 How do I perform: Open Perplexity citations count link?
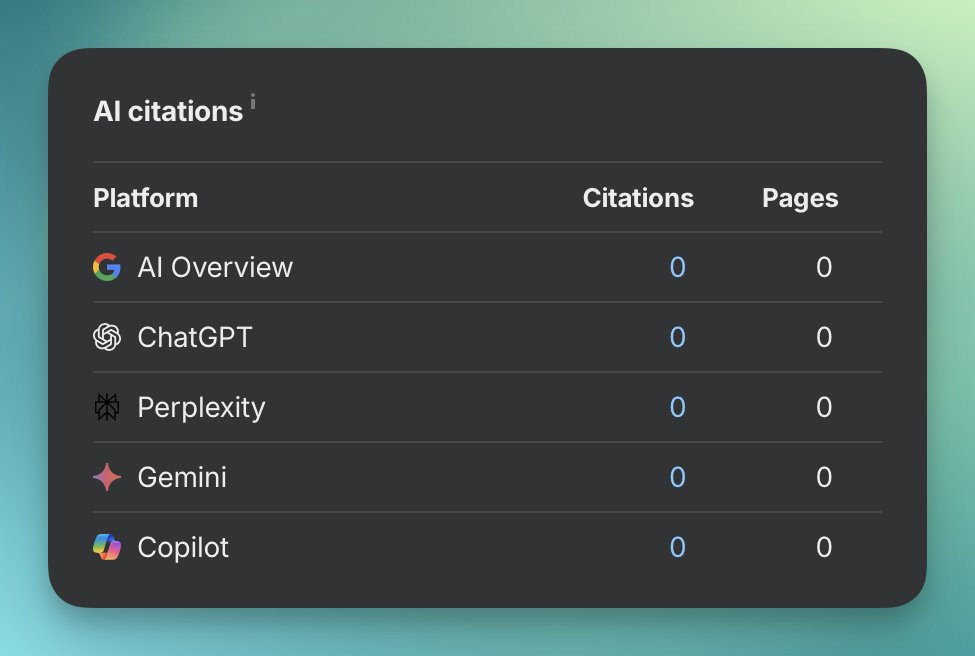(678, 407)
